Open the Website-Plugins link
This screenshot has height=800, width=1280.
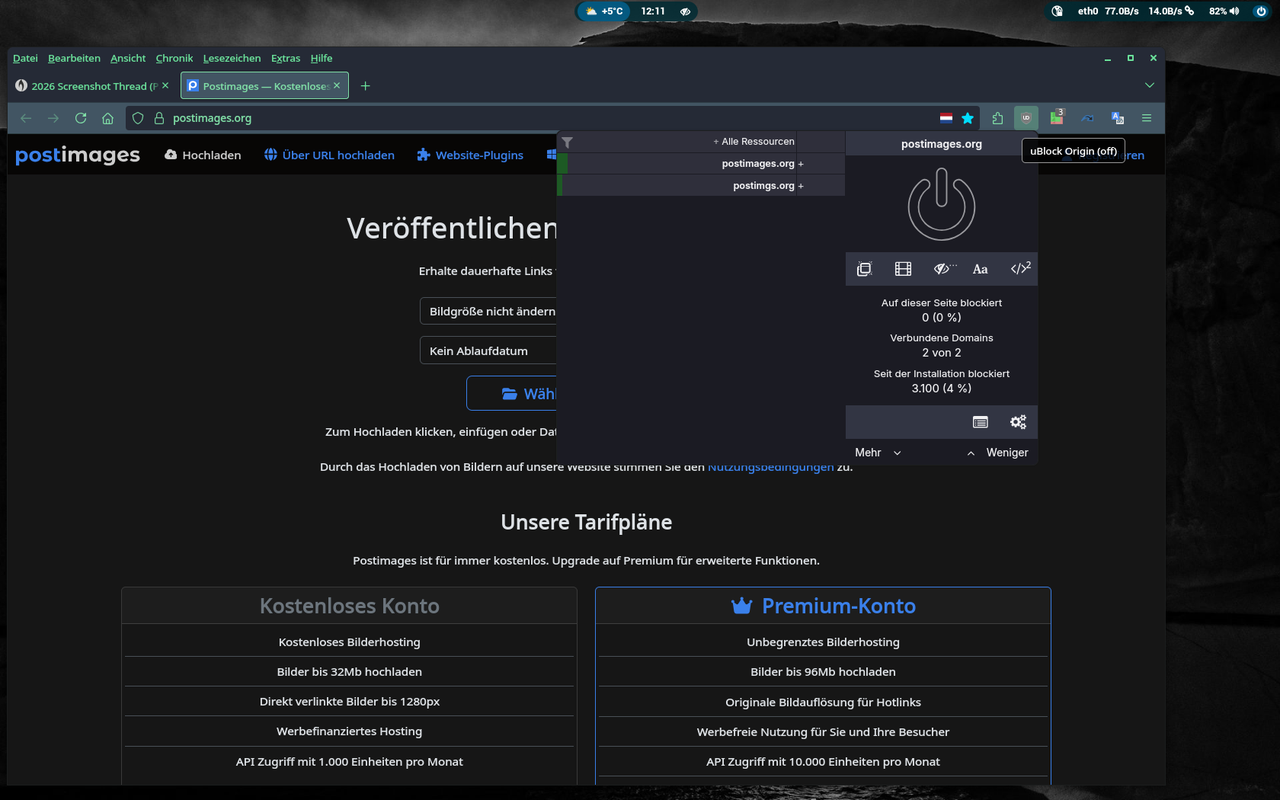[x=470, y=155]
